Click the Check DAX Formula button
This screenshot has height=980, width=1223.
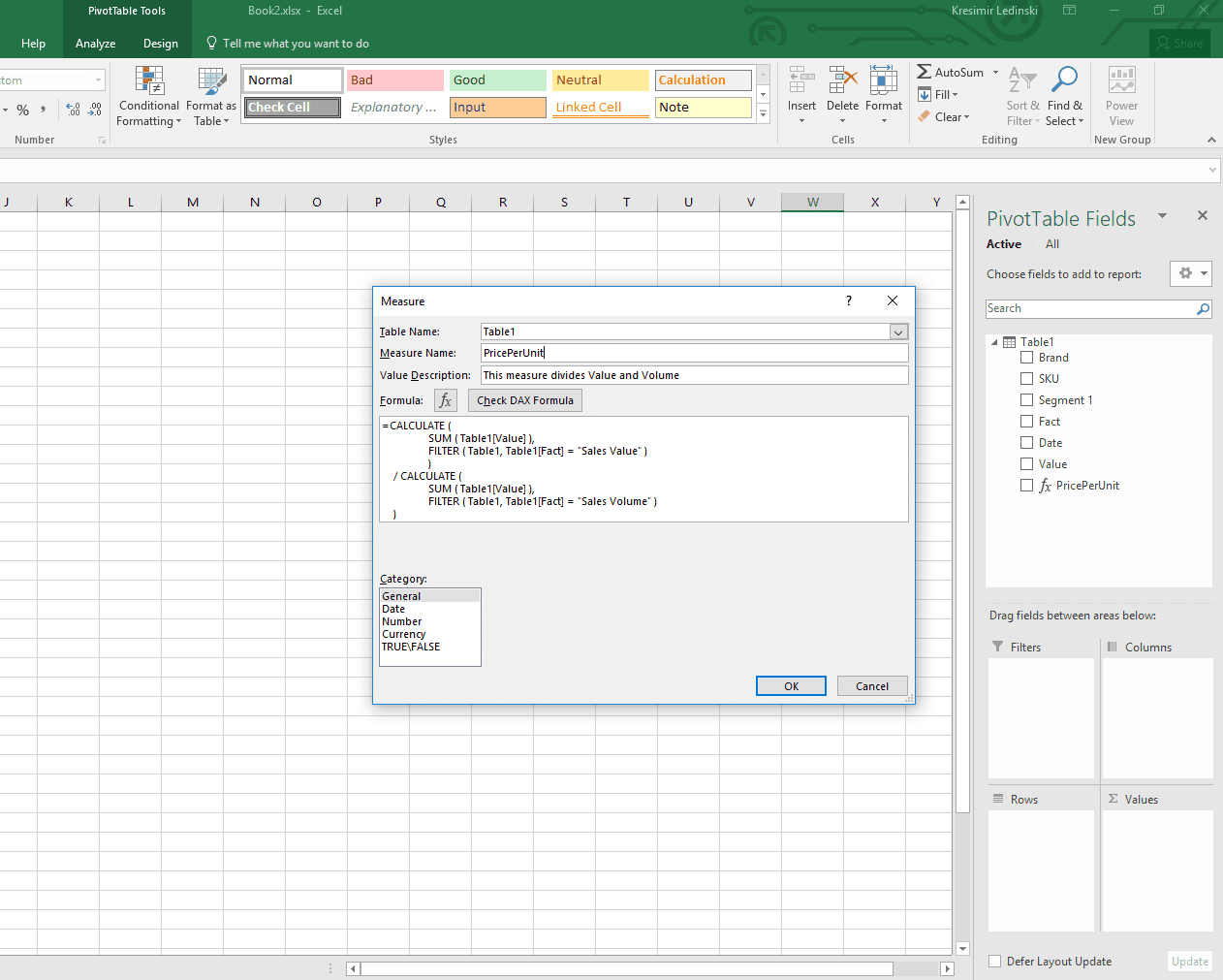click(x=524, y=400)
